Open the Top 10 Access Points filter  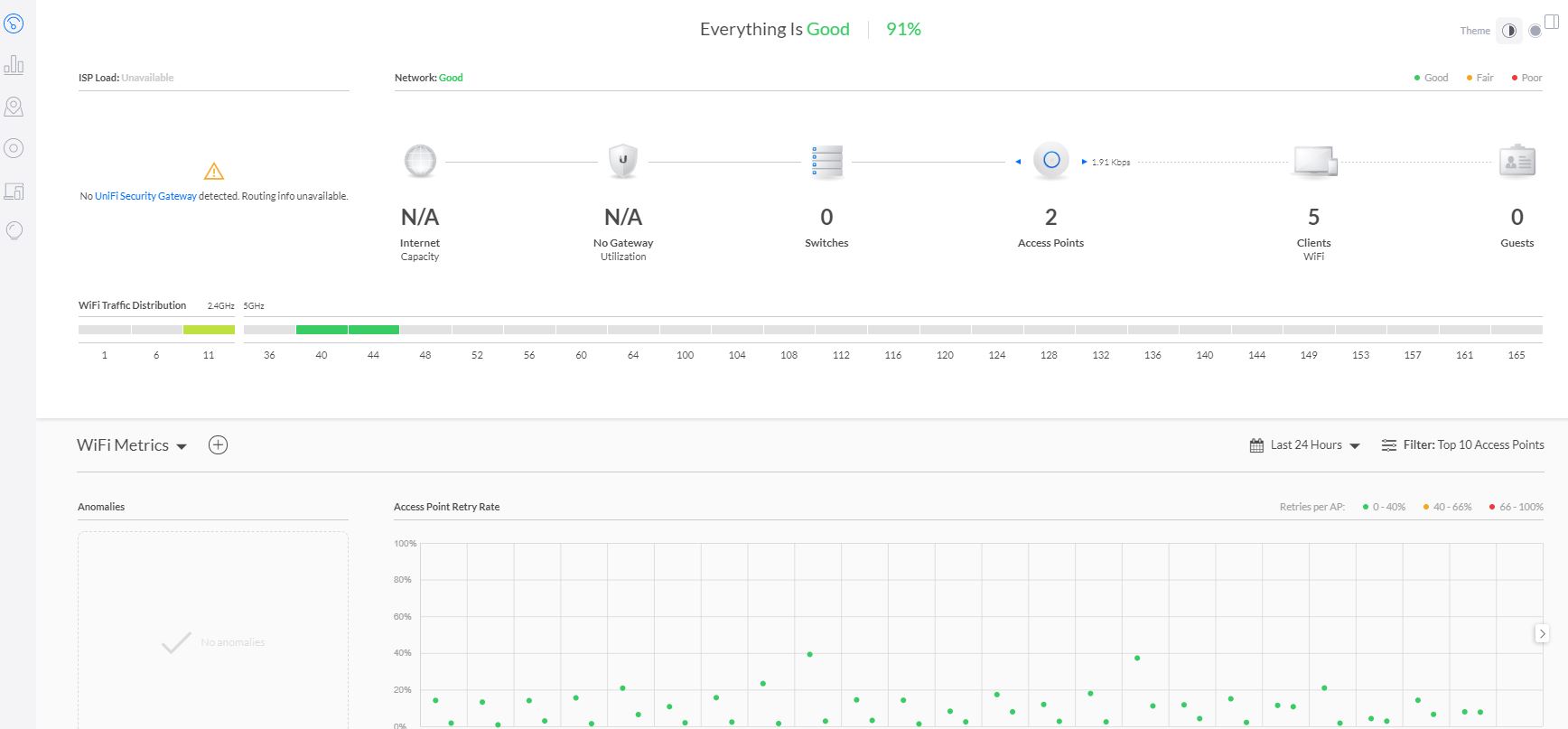click(1463, 445)
